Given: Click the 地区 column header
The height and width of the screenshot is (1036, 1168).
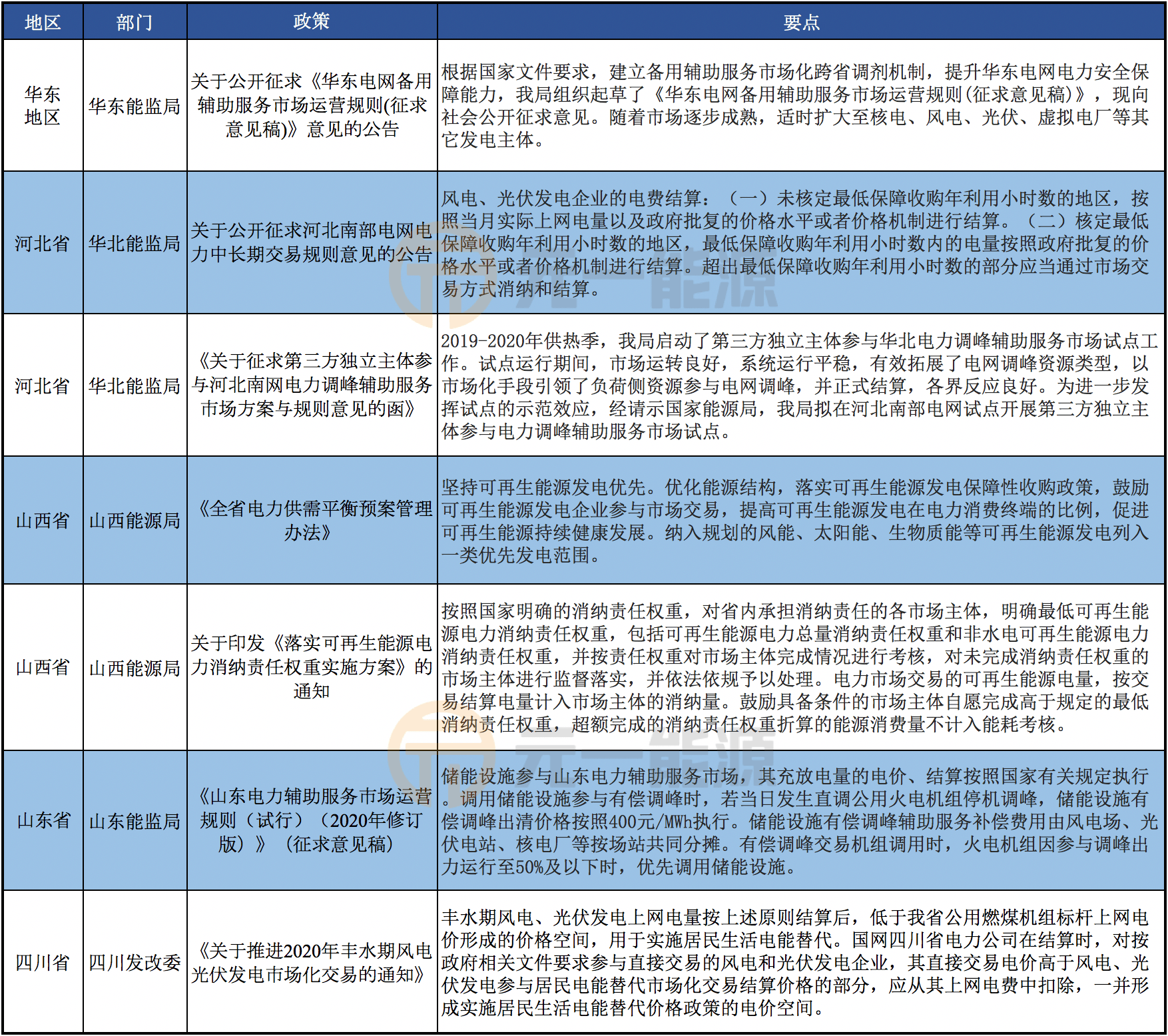Looking at the screenshot, I should [x=43, y=22].
